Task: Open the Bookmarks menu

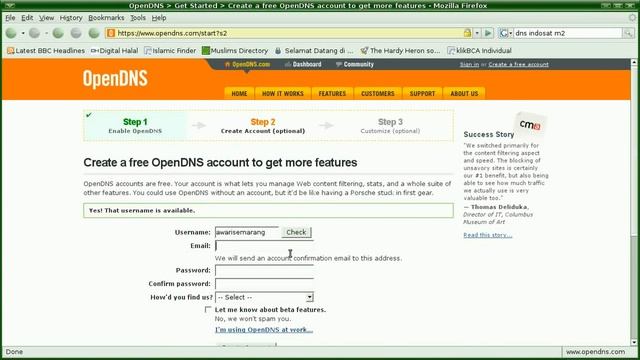Action: tap(106, 18)
